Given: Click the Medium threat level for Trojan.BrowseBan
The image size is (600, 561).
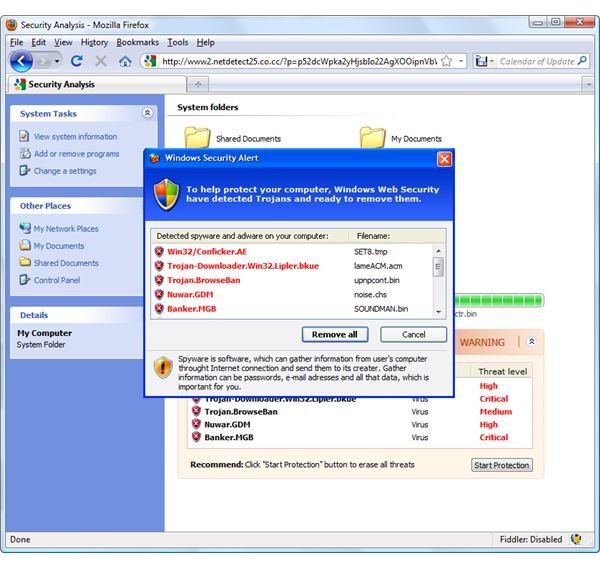Looking at the screenshot, I should [496, 411].
